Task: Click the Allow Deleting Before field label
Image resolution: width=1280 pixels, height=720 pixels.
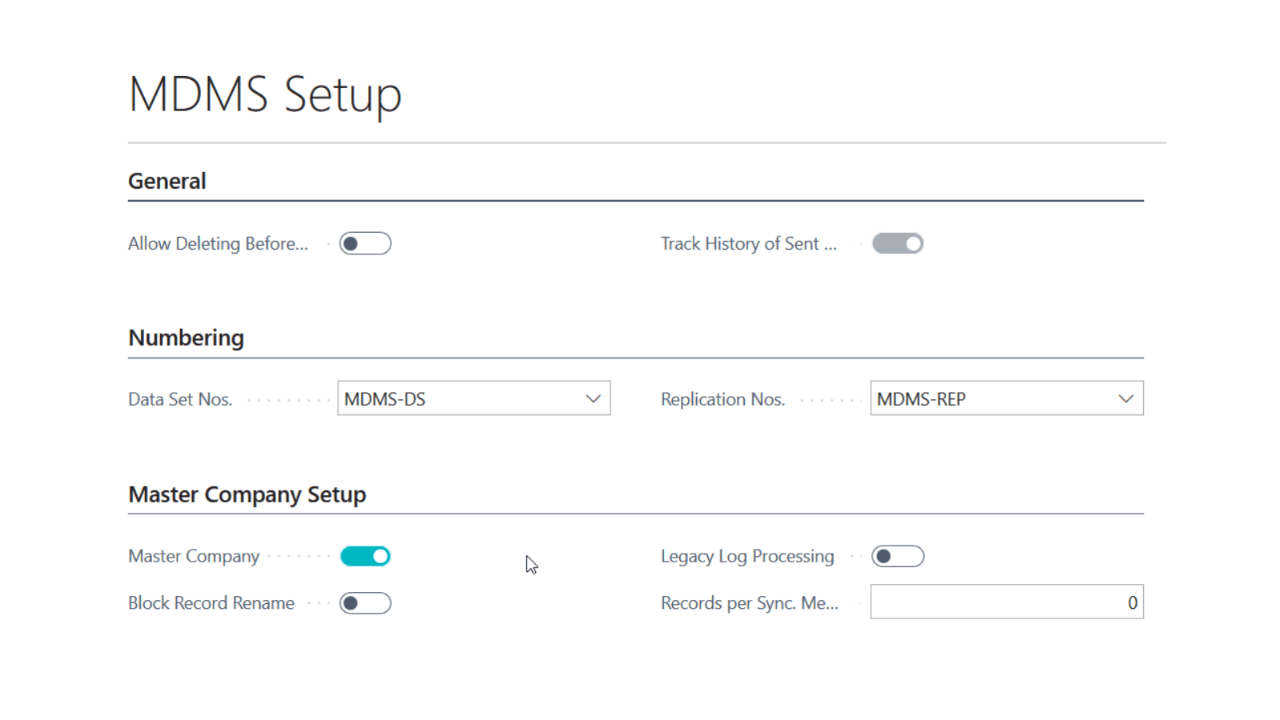Action: [x=218, y=244]
